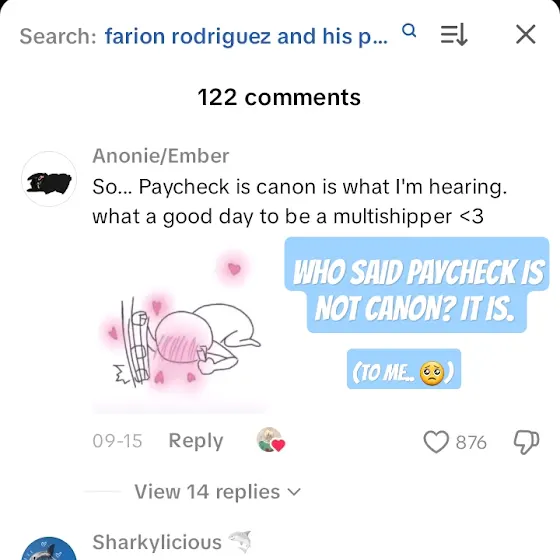Tap the 'Who said Paycheck is not canon' sticker

pyautogui.click(x=416, y=285)
